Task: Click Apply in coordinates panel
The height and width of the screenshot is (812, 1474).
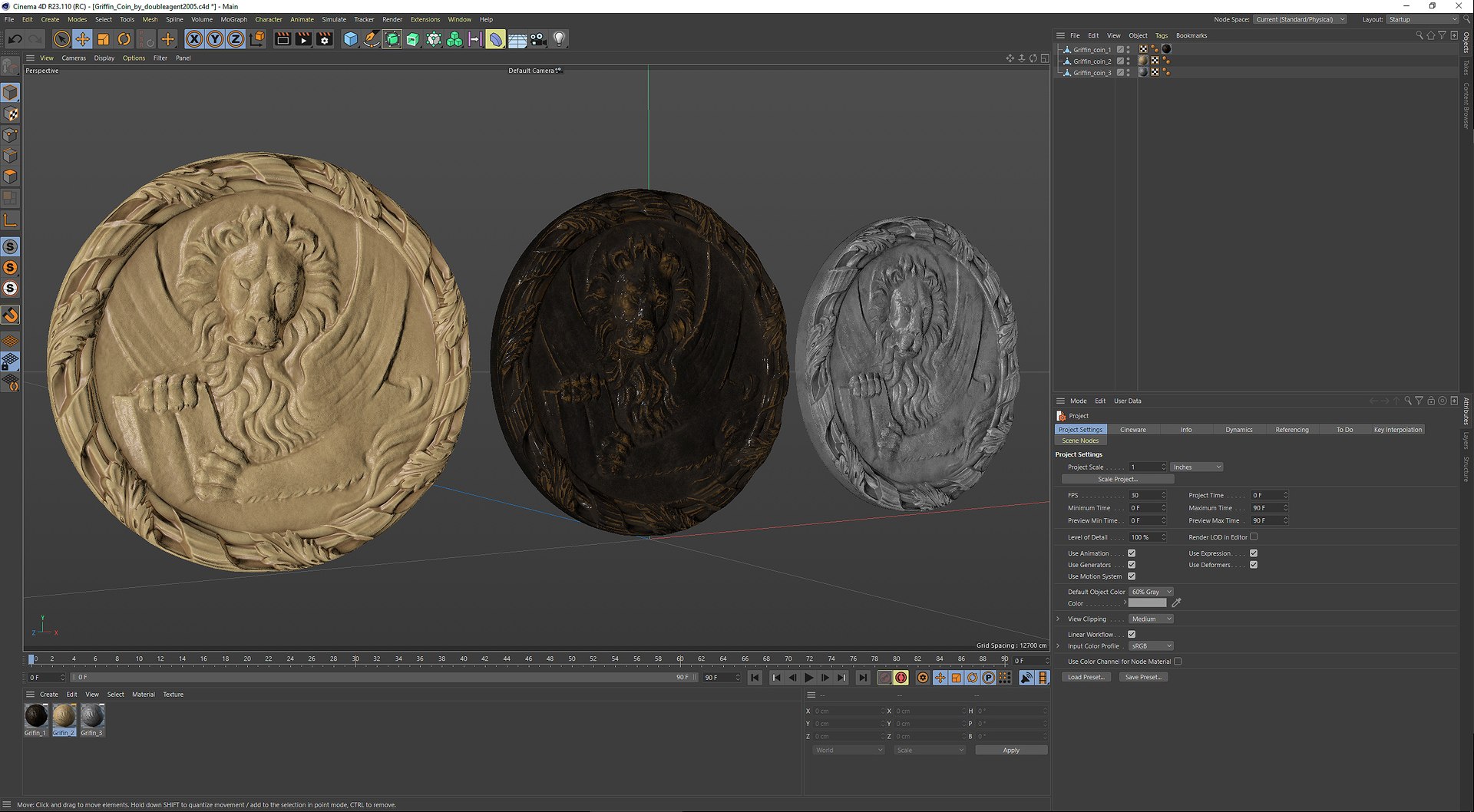Action: coord(1011,751)
